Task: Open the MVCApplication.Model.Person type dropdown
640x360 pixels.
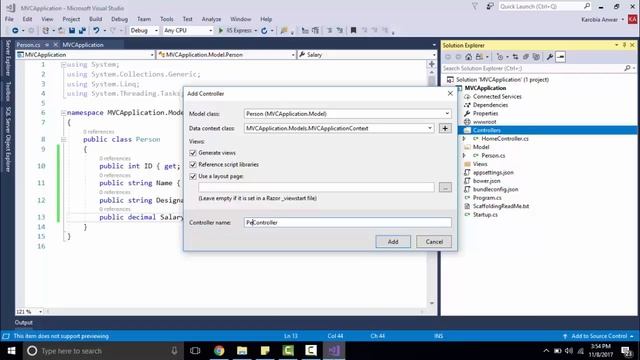Action: click(227, 55)
